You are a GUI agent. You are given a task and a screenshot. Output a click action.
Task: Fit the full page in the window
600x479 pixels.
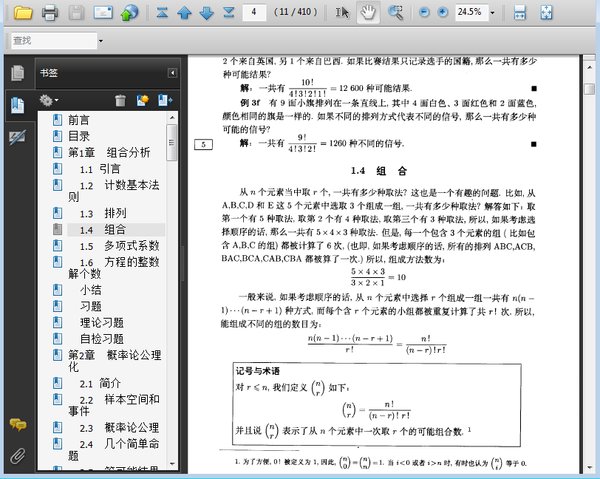[x=546, y=12]
